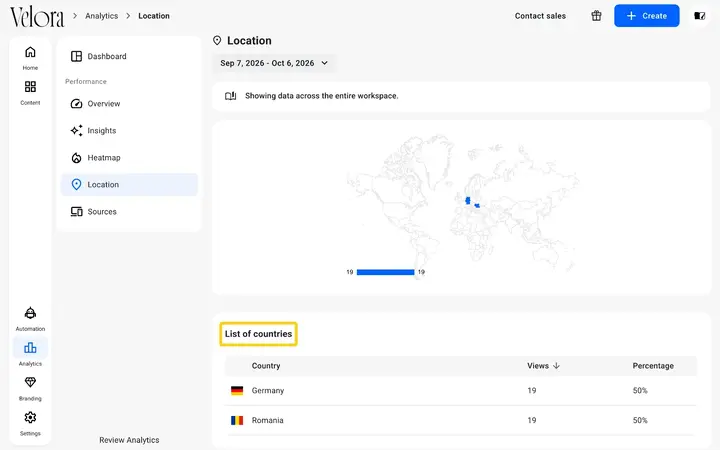Screen dimensions: 720x450
Task: Click Showing data across the entire workspace
Action: coord(321,96)
